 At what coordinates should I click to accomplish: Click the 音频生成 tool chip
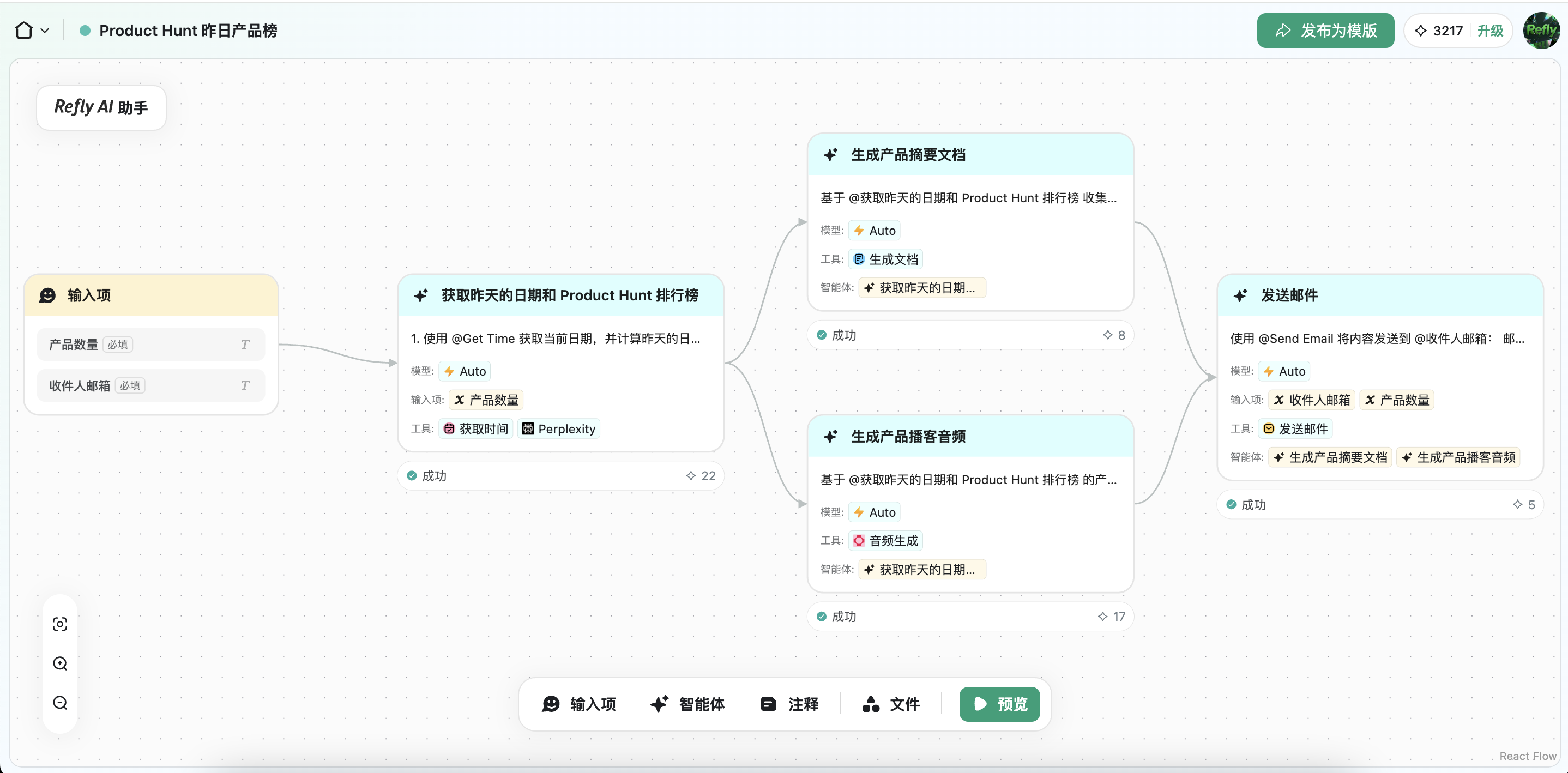coord(885,540)
